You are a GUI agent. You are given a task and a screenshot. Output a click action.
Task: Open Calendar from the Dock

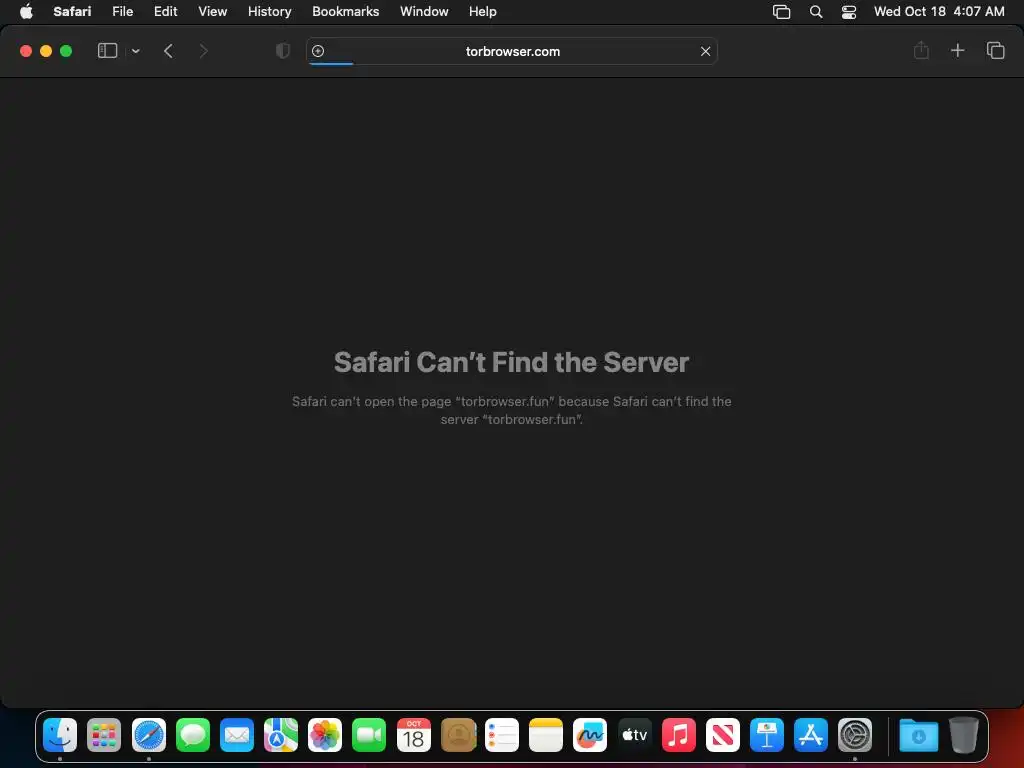[x=413, y=735]
